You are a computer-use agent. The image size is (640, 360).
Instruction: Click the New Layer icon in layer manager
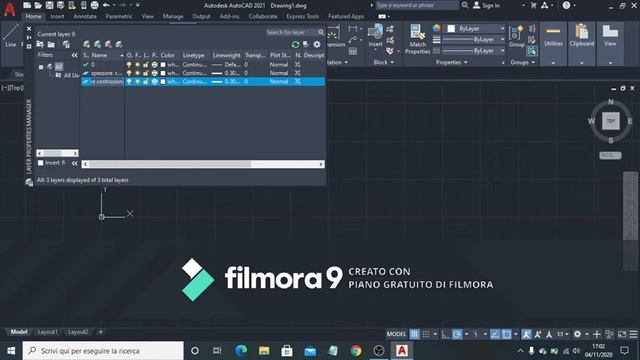pos(86,44)
